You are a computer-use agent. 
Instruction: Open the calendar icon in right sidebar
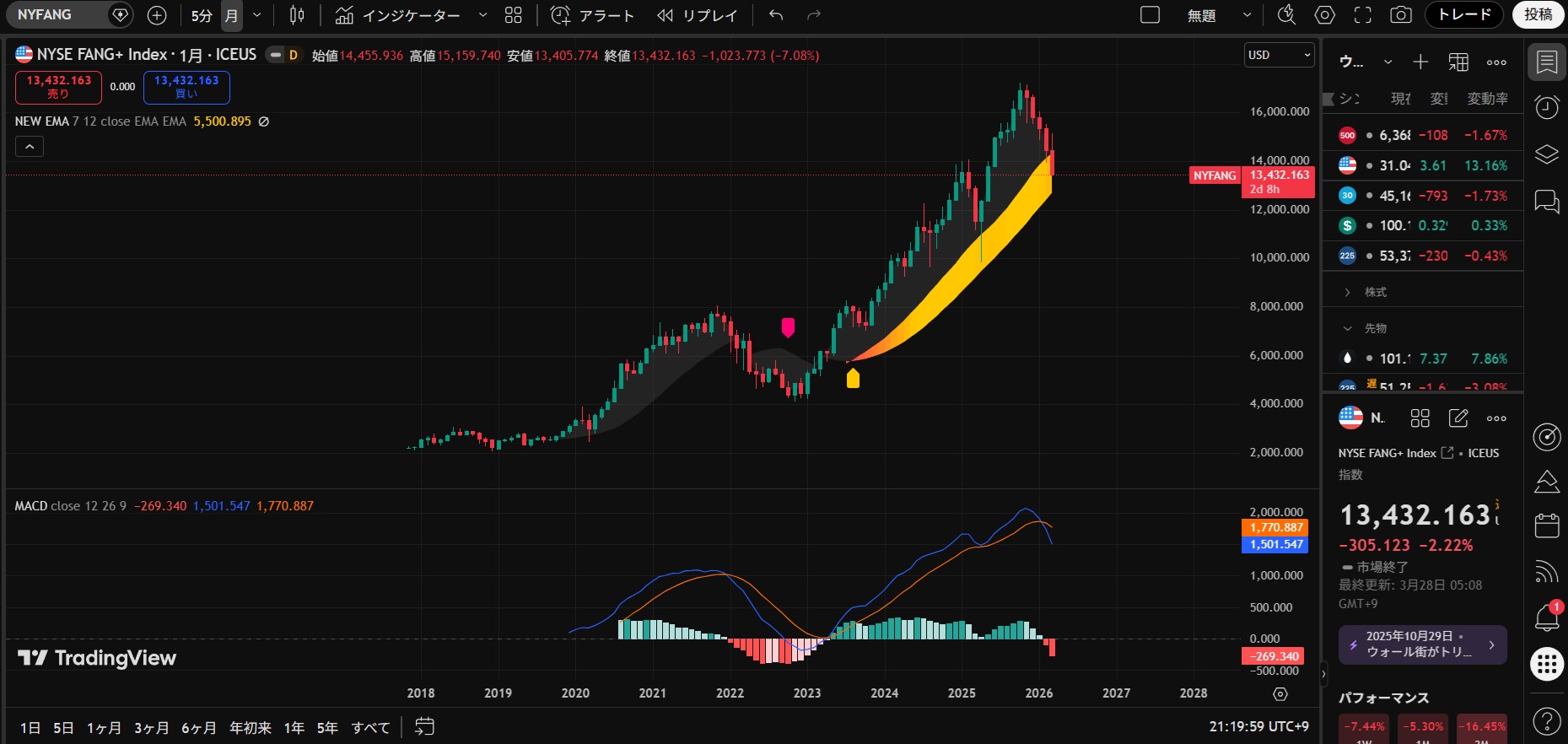1546,526
